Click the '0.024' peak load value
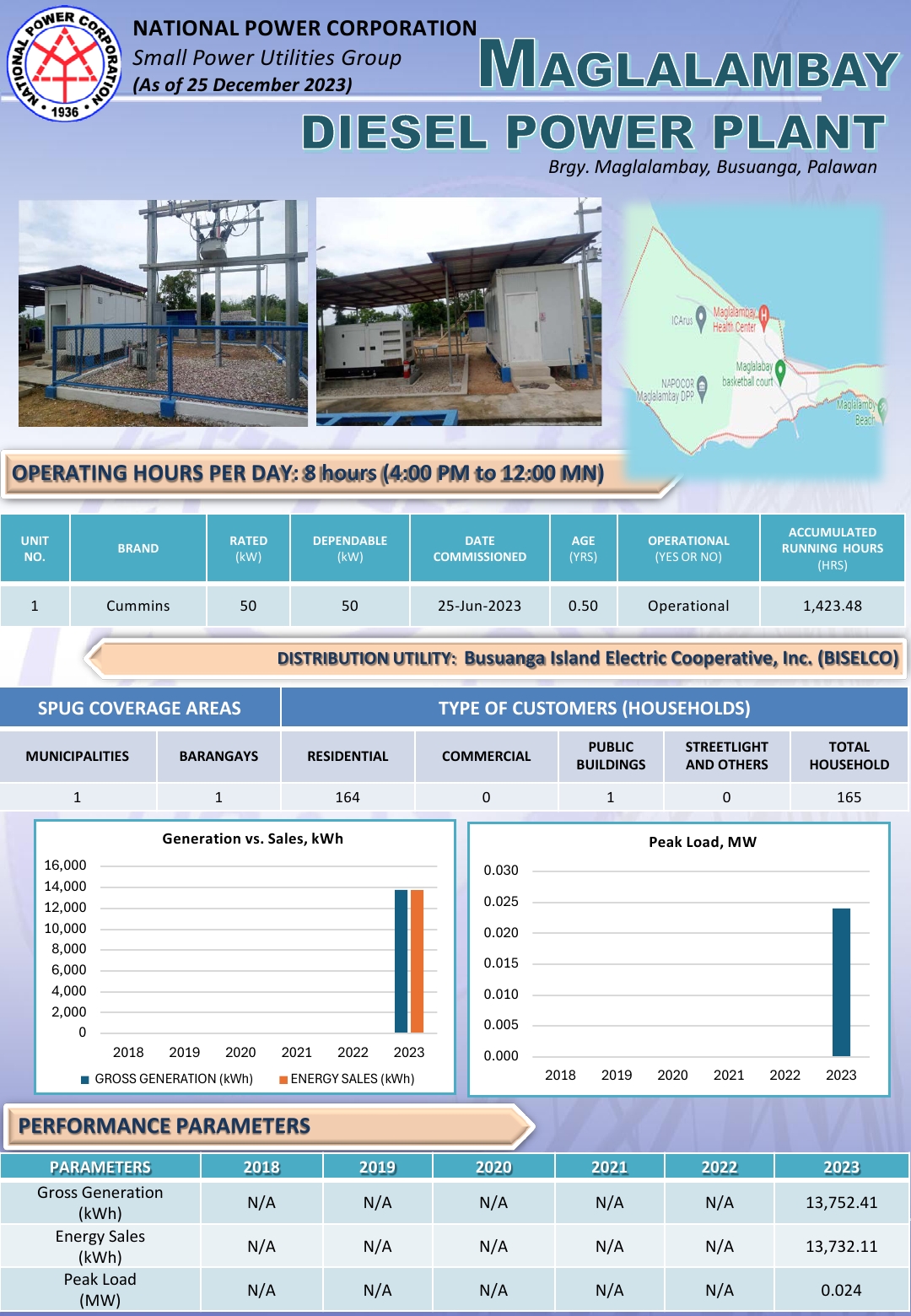This screenshot has height=1316, width=911. pyautogui.click(x=841, y=1290)
